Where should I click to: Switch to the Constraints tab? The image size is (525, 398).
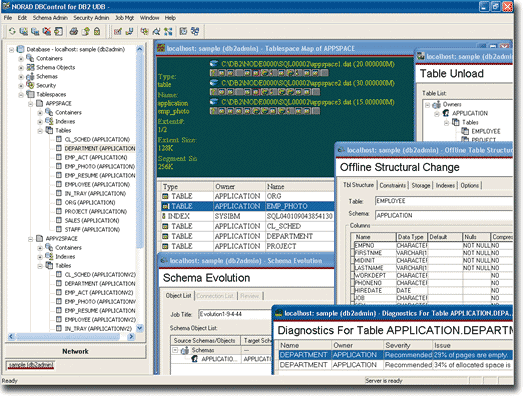click(393, 185)
